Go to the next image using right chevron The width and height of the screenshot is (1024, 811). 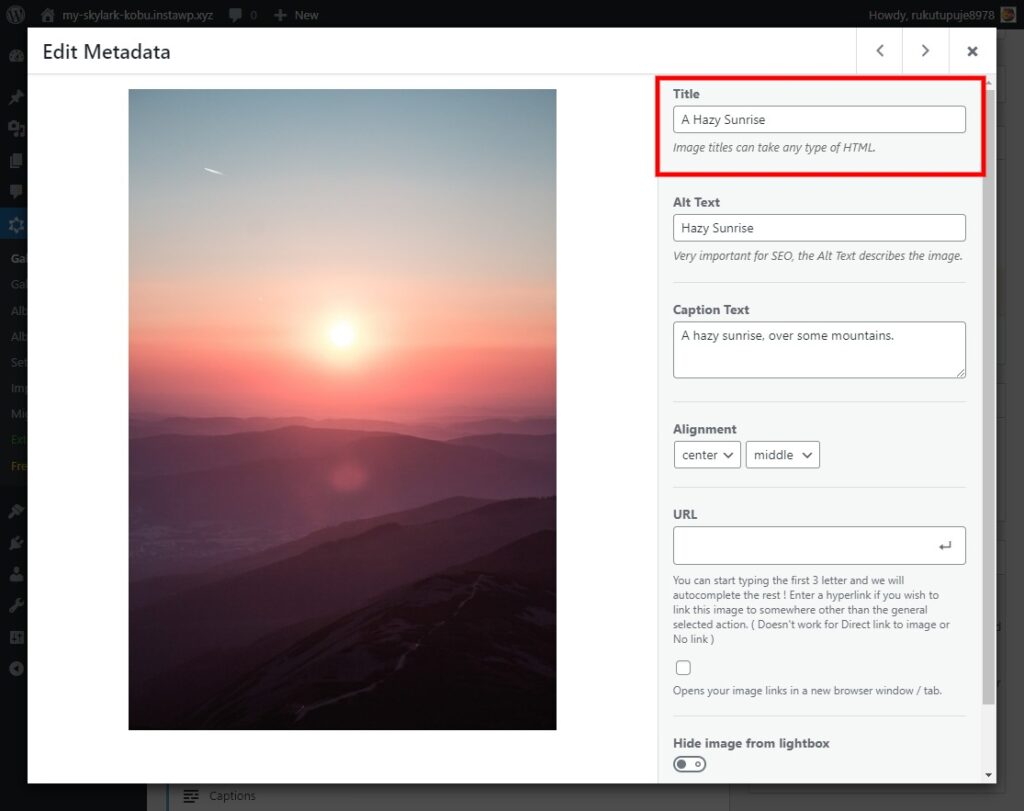[925, 51]
